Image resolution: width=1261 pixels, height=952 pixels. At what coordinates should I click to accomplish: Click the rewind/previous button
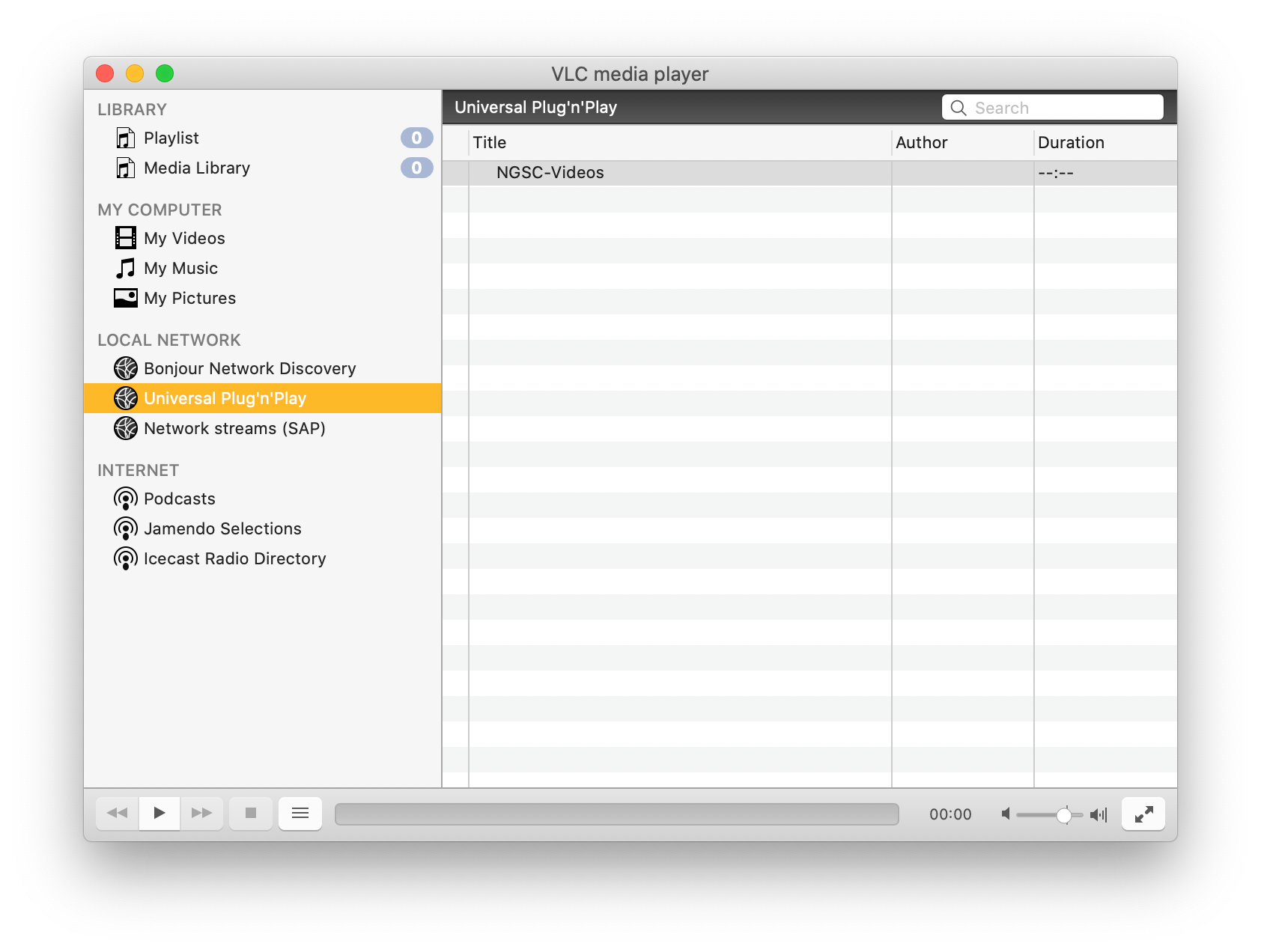coord(118,814)
